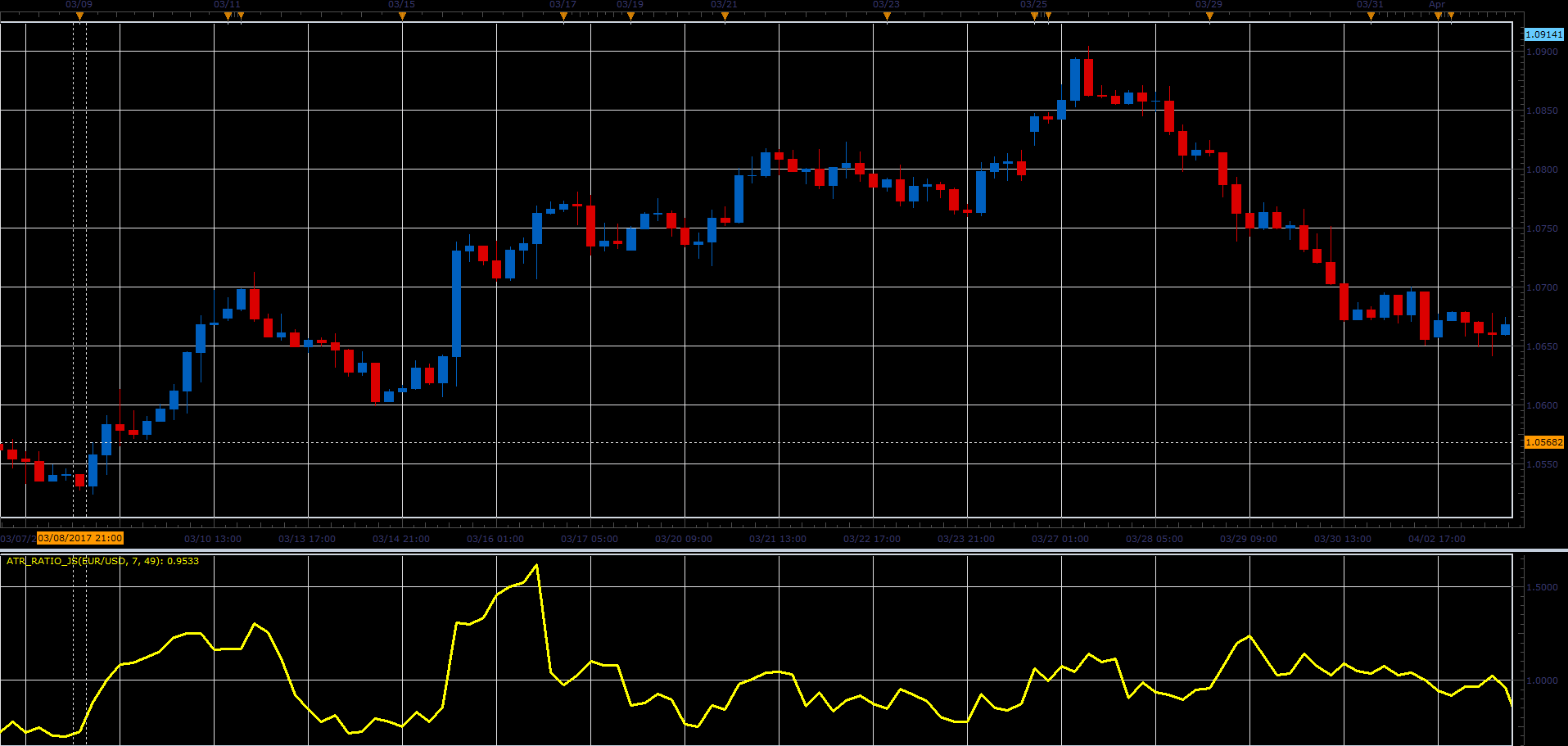Click the 1.0900 price axis label
This screenshot has height=746, width=1568.
tap(1543, 52)
